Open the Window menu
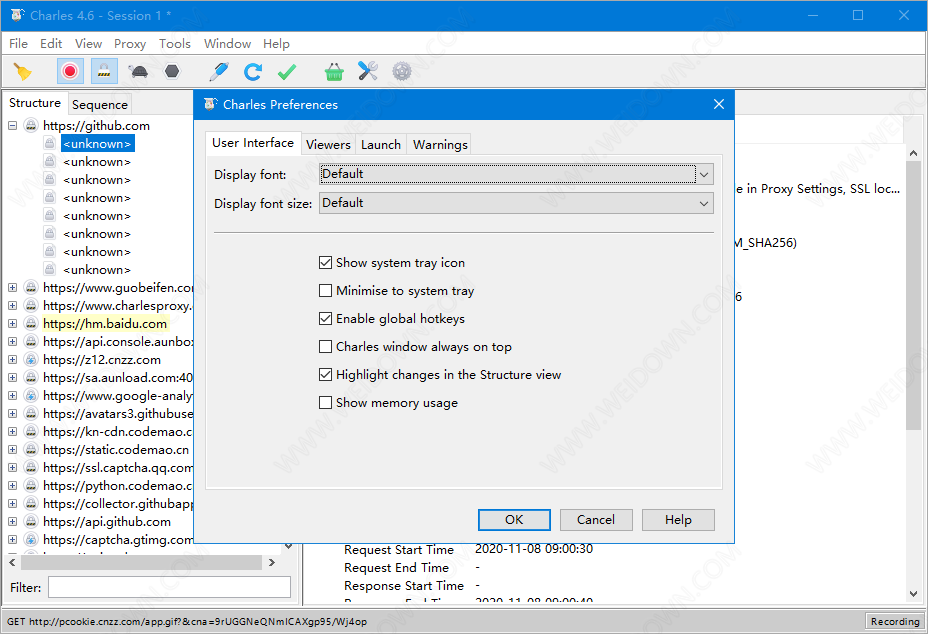Image resolution: width=928 pixels, height=634 pixels. 227,44
